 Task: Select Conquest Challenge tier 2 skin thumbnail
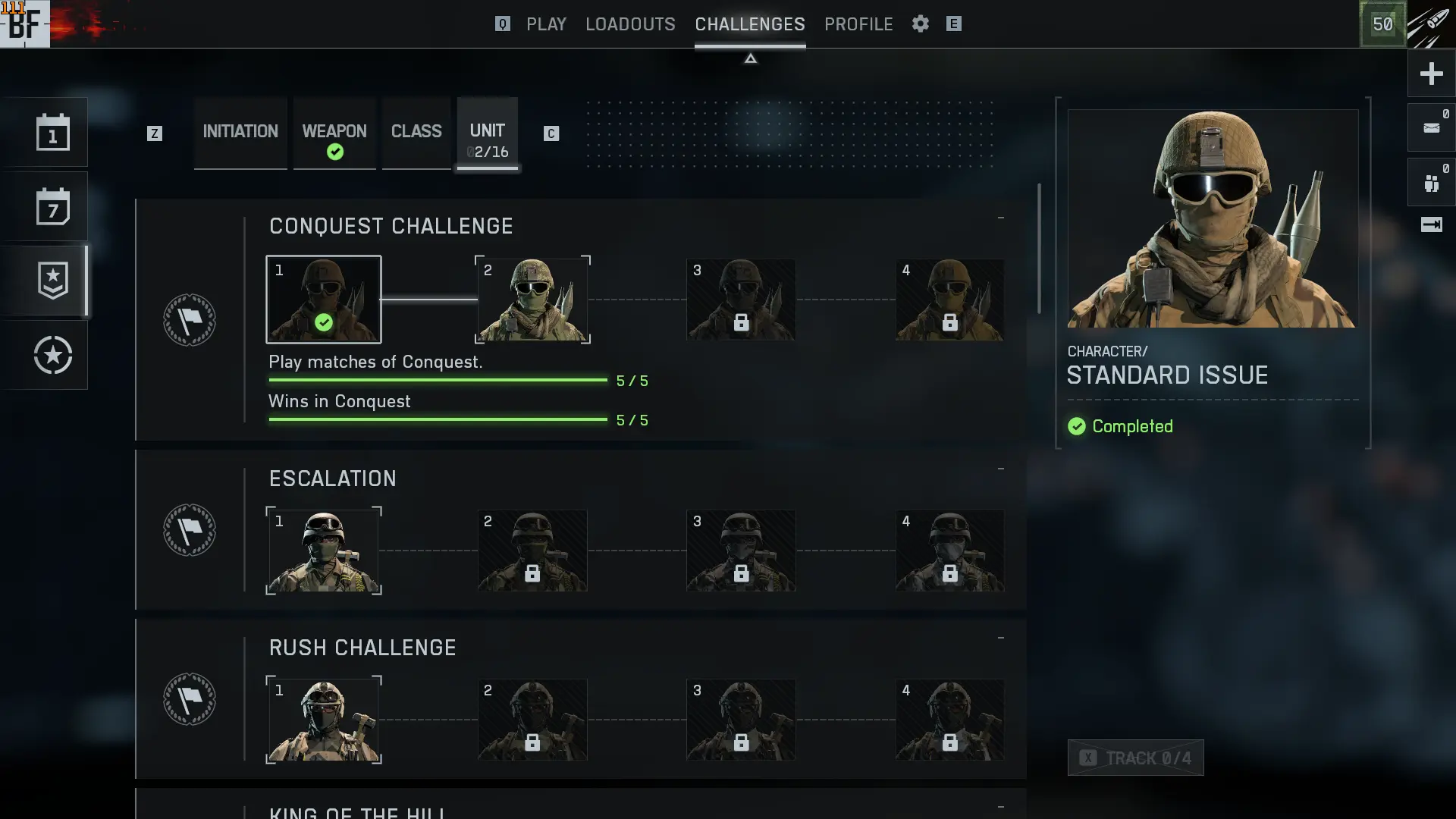pyautogui.click(x=532, y=300)
